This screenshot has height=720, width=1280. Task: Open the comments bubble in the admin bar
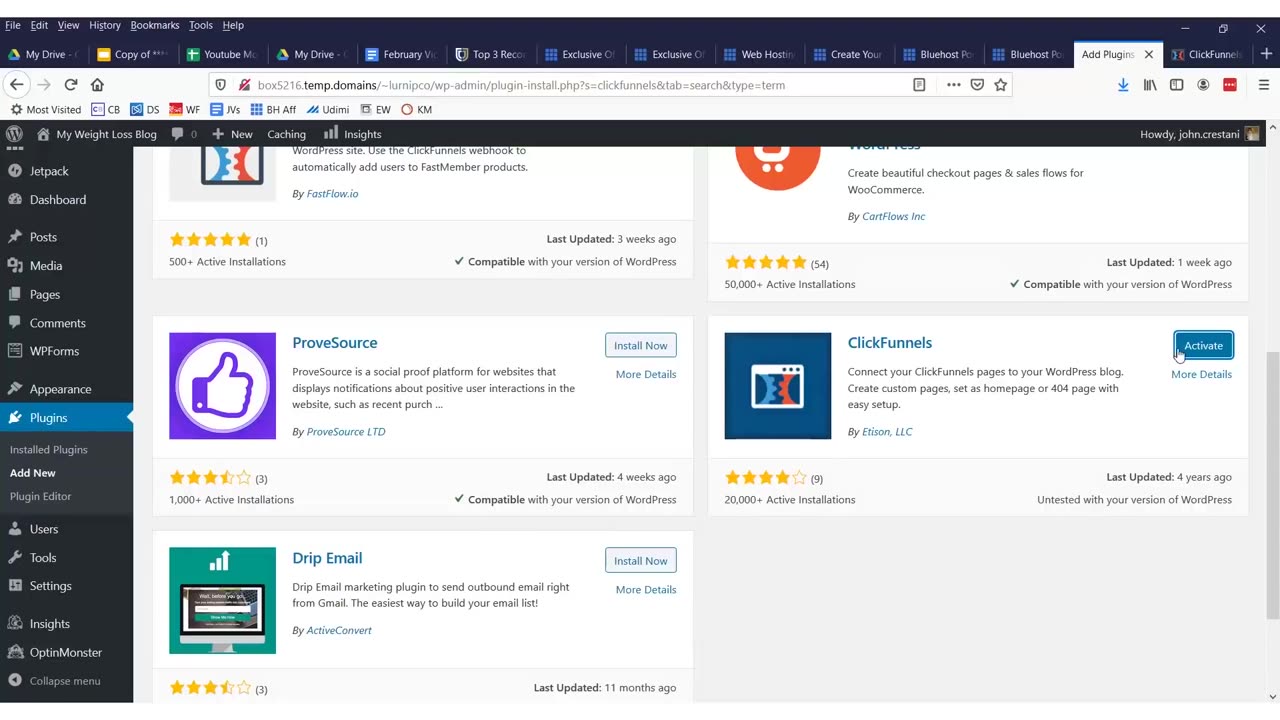[x=183, y=134]
